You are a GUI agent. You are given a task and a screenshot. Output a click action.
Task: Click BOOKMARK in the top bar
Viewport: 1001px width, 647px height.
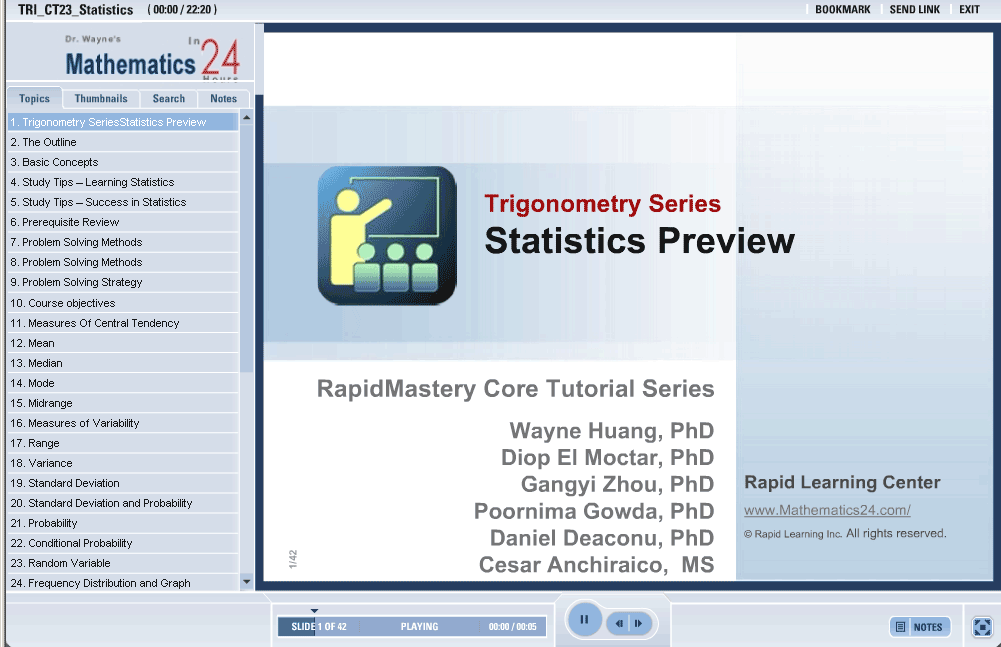click(842, 10)
